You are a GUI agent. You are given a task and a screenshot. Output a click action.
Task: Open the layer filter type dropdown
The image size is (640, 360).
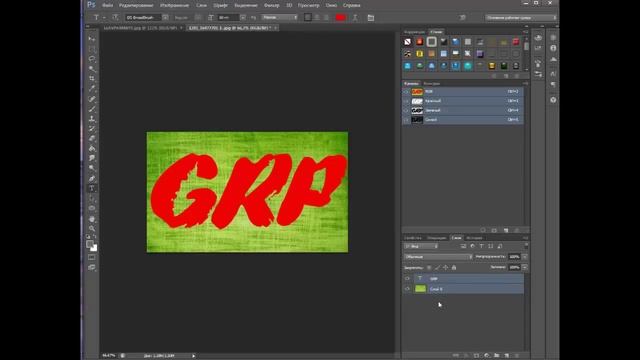click(x=421, y=247)
